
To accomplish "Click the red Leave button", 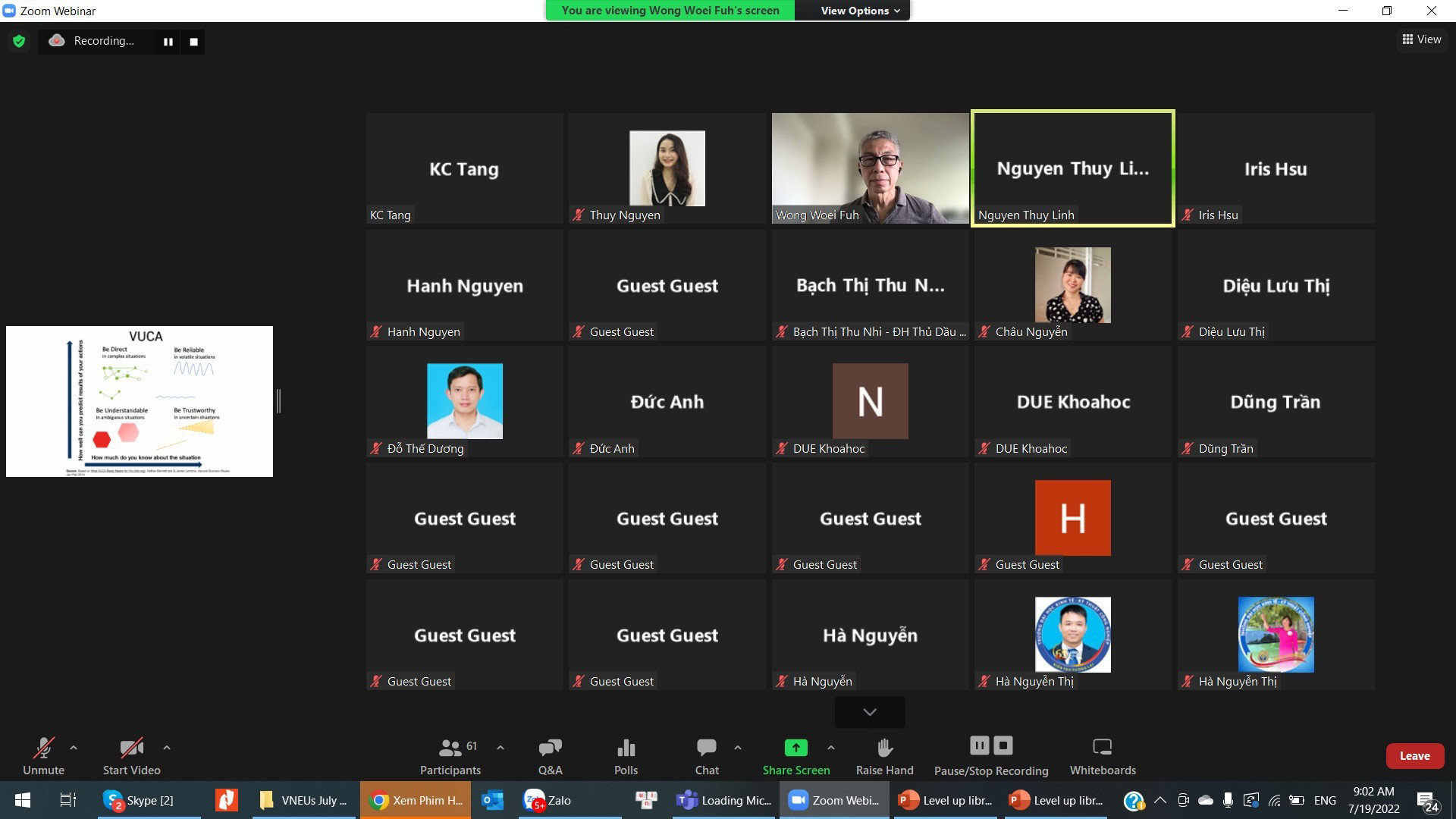I will 1414,756.
